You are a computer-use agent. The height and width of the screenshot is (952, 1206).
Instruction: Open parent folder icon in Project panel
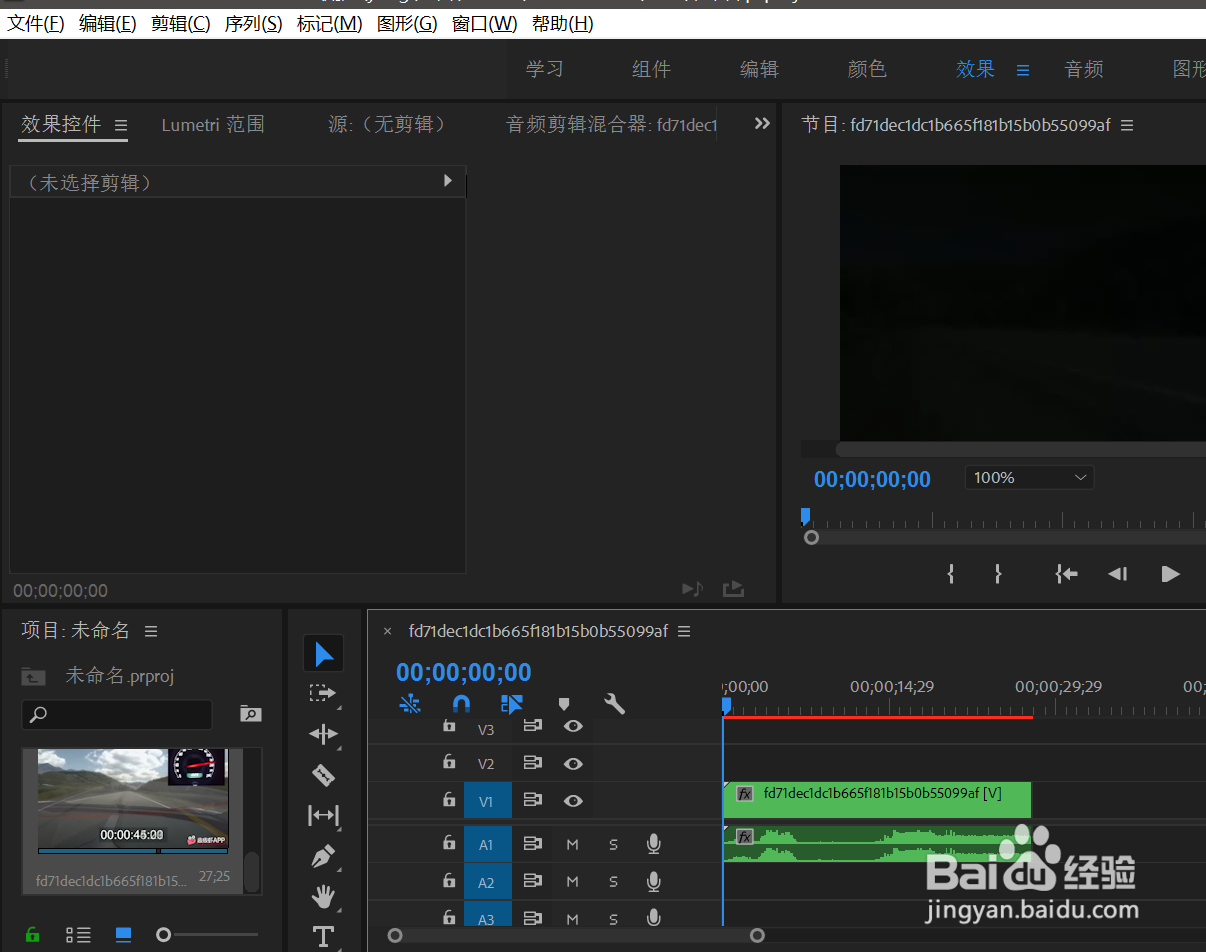pyautogui.click(x=33, y=677)
